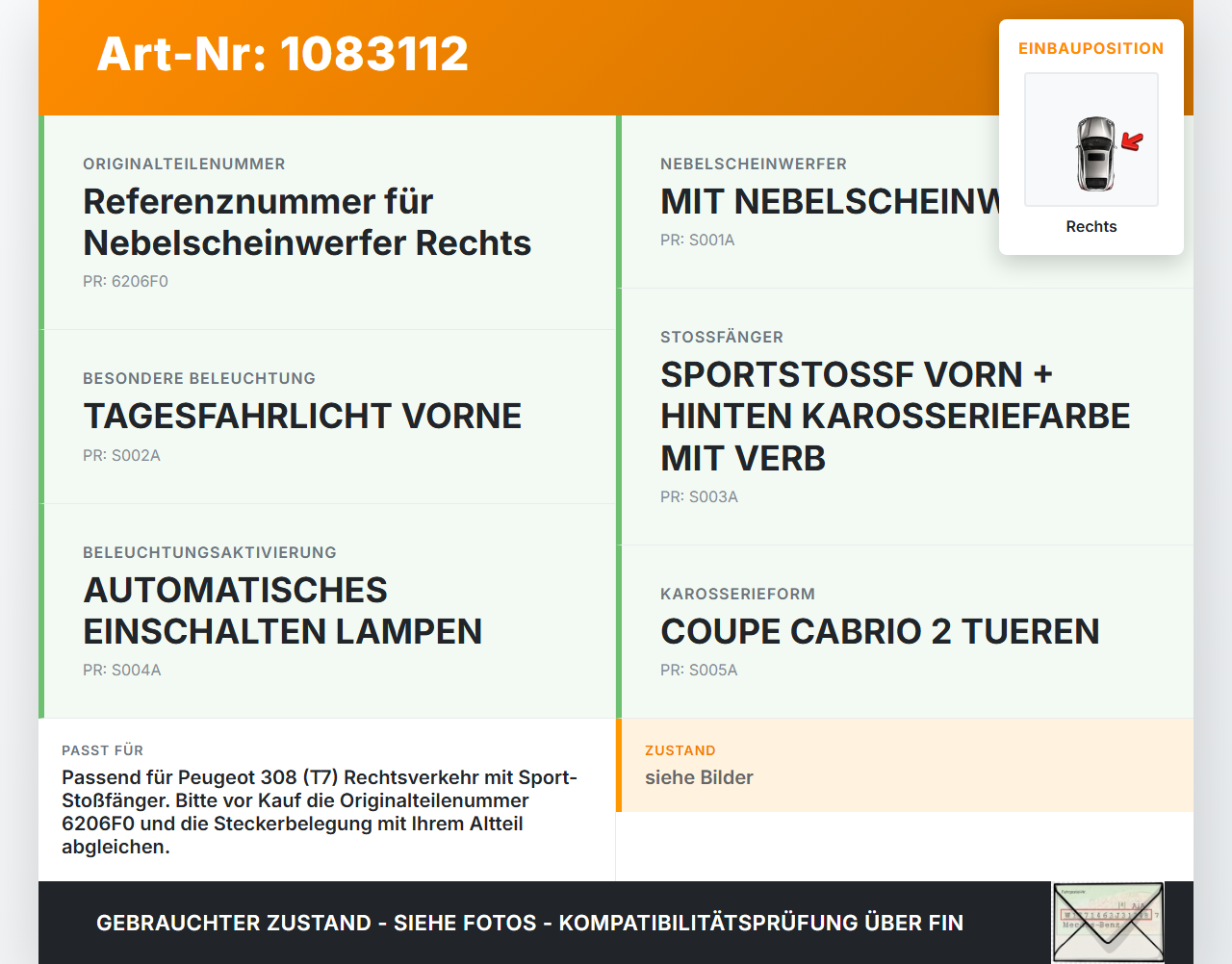Screen dimensions: 1232x964
Task: Click the 'Rechts' caption under the car
Action: 1091,226
